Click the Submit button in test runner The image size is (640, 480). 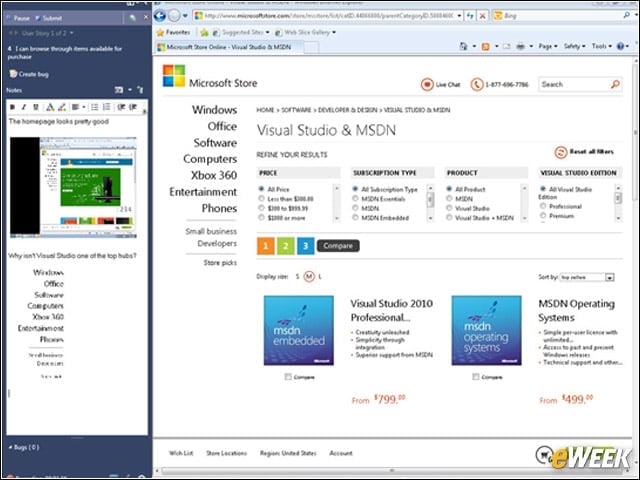(x=49, y=18)
